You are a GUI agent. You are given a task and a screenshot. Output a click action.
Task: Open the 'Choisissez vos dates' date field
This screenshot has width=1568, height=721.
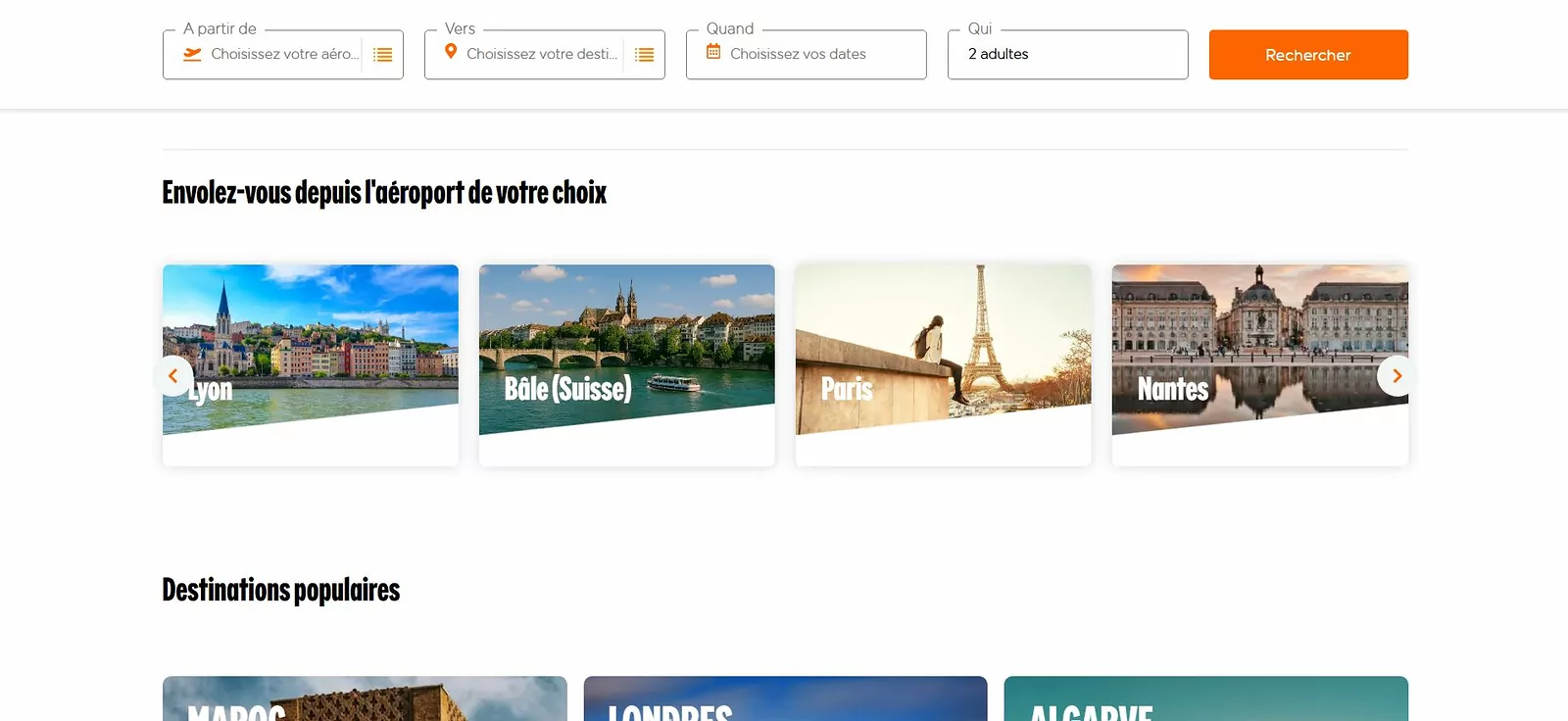point(806,55)
